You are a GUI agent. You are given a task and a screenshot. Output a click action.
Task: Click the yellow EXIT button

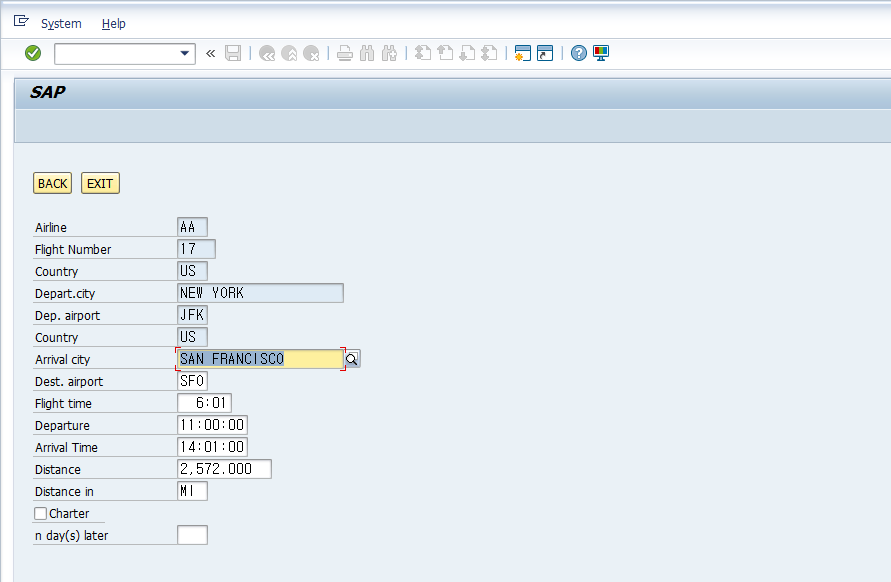point(100,183)
